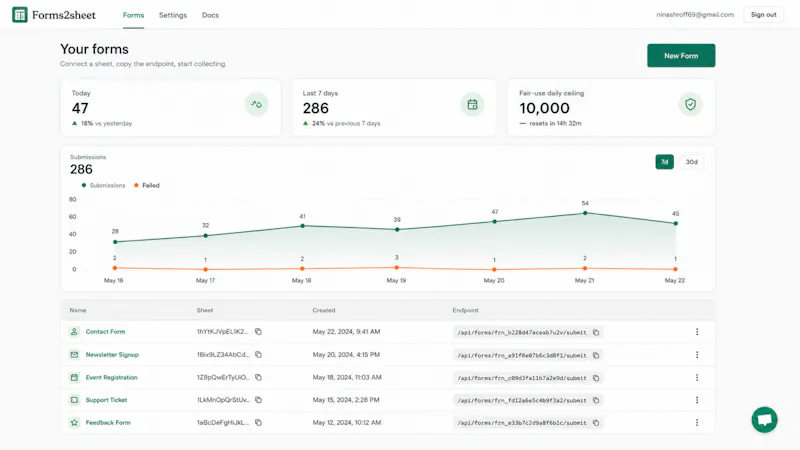Click sheet ID 1hYtKJVpELlK2...
This screenshot has height=450, width=800.
pos(222,332)
